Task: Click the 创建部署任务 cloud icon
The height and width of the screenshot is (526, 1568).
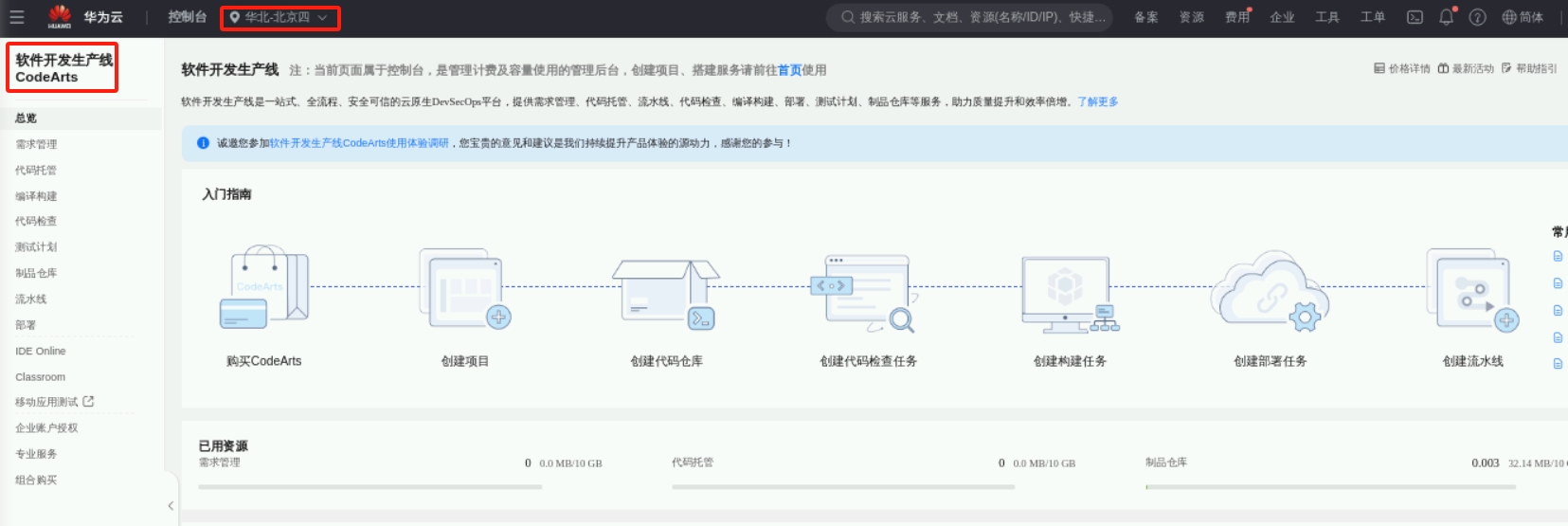Action: click(1270, 291)
